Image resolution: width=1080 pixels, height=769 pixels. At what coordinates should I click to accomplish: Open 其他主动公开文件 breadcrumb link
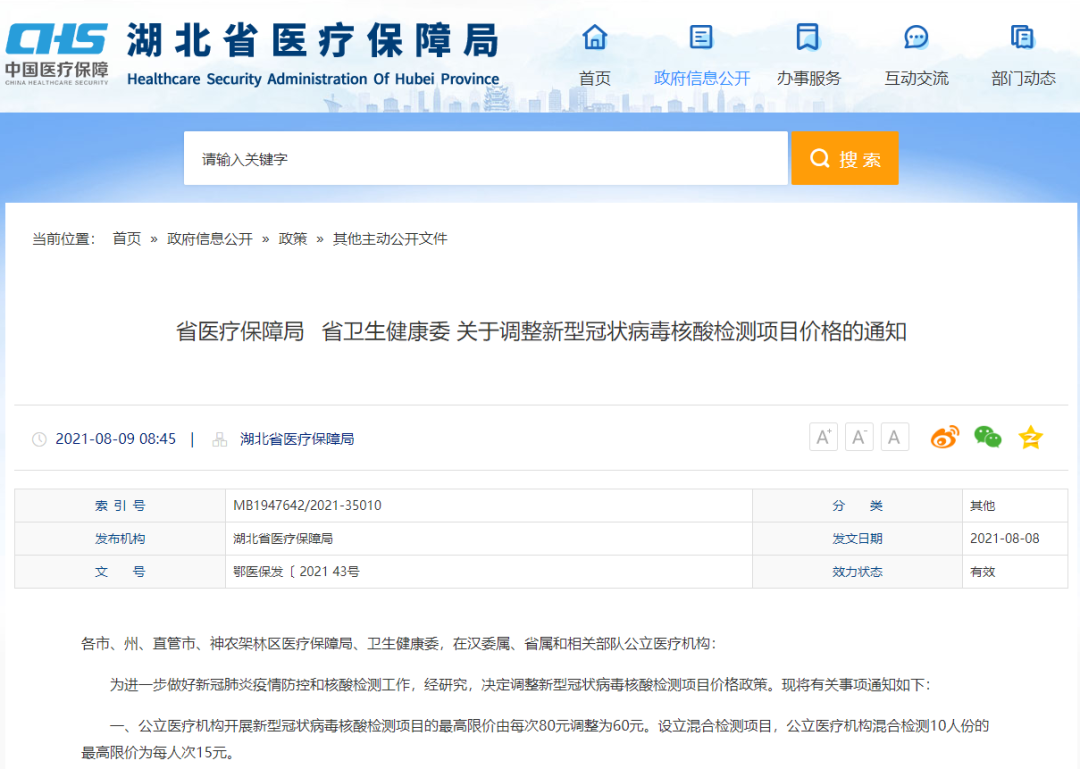[x=390, y=239]
